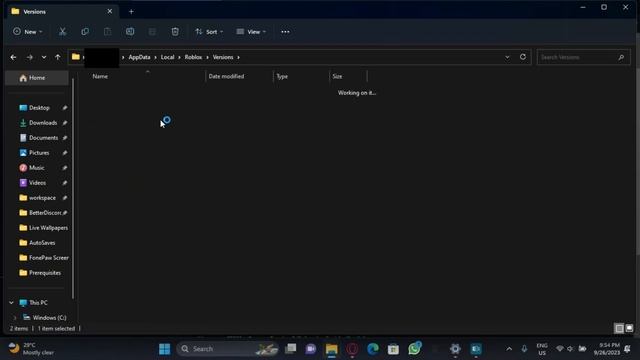Open Downloads in navigation pane
The width and height of the screenshot is (640, 360).
(43, 123)
